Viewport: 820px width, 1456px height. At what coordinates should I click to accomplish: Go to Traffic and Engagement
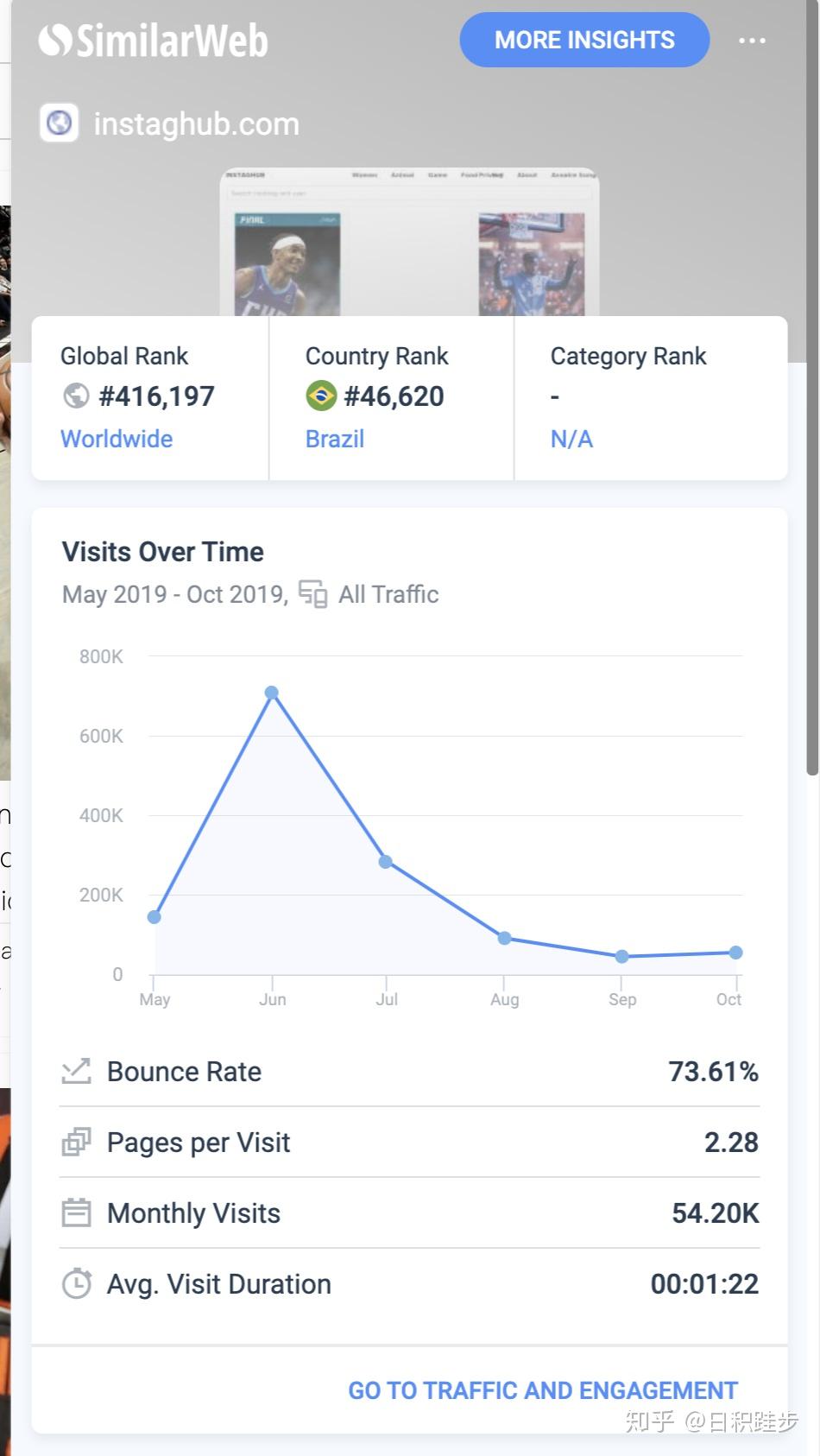click(x=543, y=1390)
